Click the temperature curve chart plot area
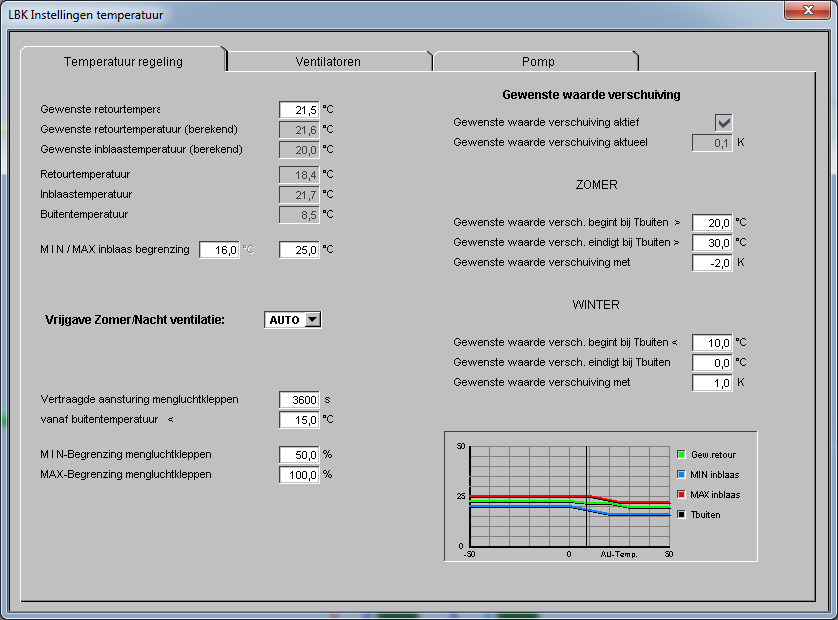Viewport: 838px width, 620px height. [570, 497]
